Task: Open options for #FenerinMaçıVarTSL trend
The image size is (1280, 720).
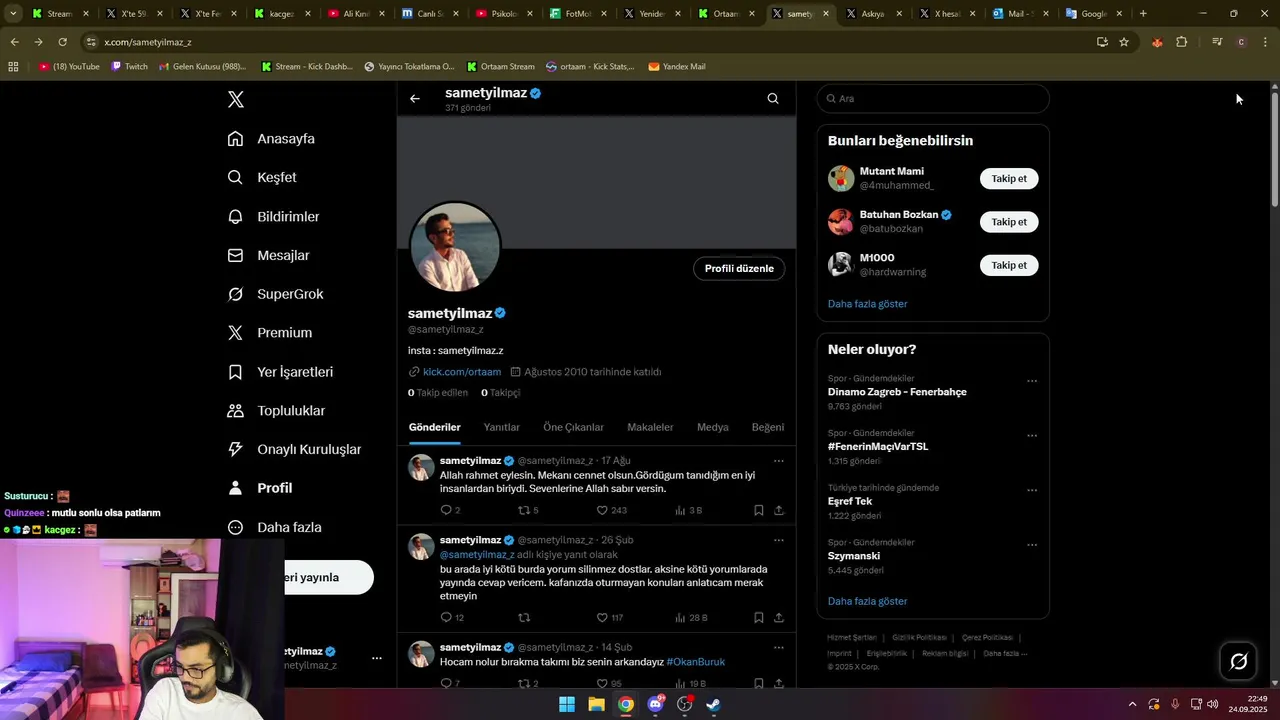Action: [x=1032, y=436]
